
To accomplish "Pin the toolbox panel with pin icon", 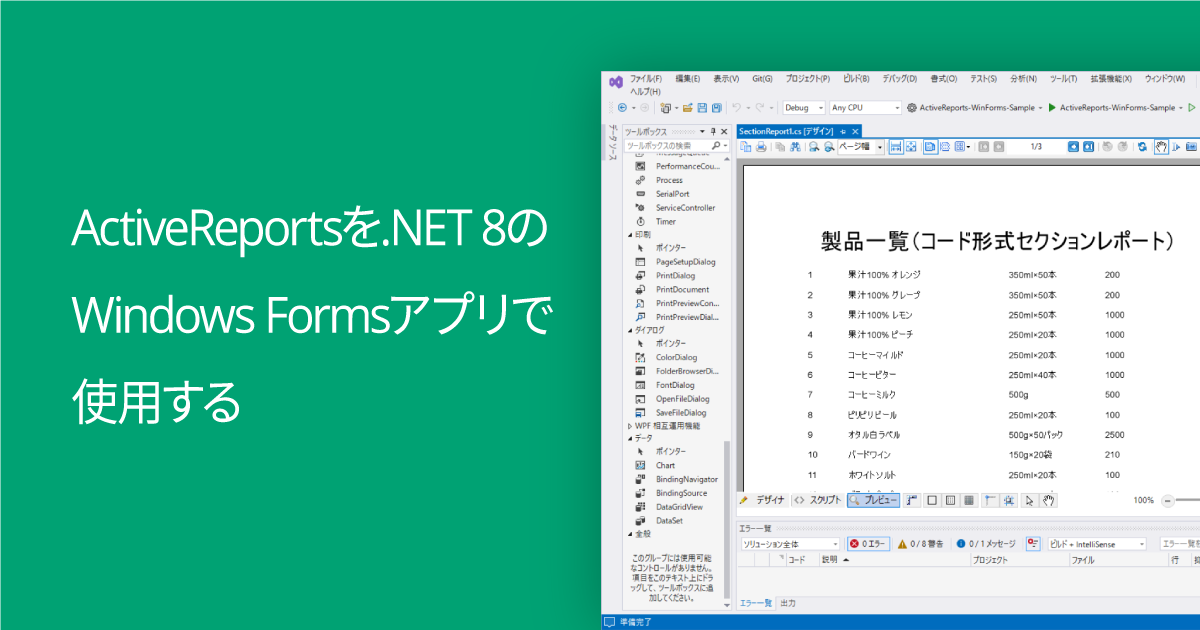I will click(713, 132).
